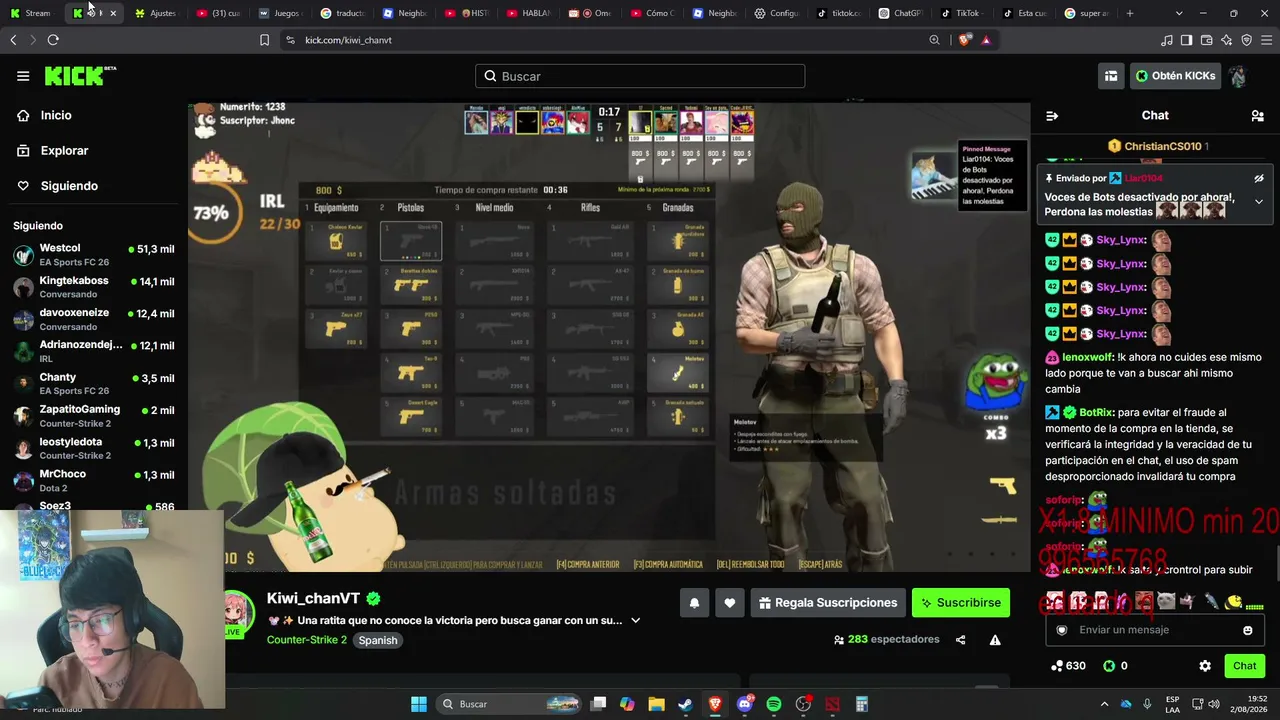Image resolution: width=1280 pixels, height=720 pixels.
Task: Open Inicio in the Kick sidebar
Action: pos(56,115)
